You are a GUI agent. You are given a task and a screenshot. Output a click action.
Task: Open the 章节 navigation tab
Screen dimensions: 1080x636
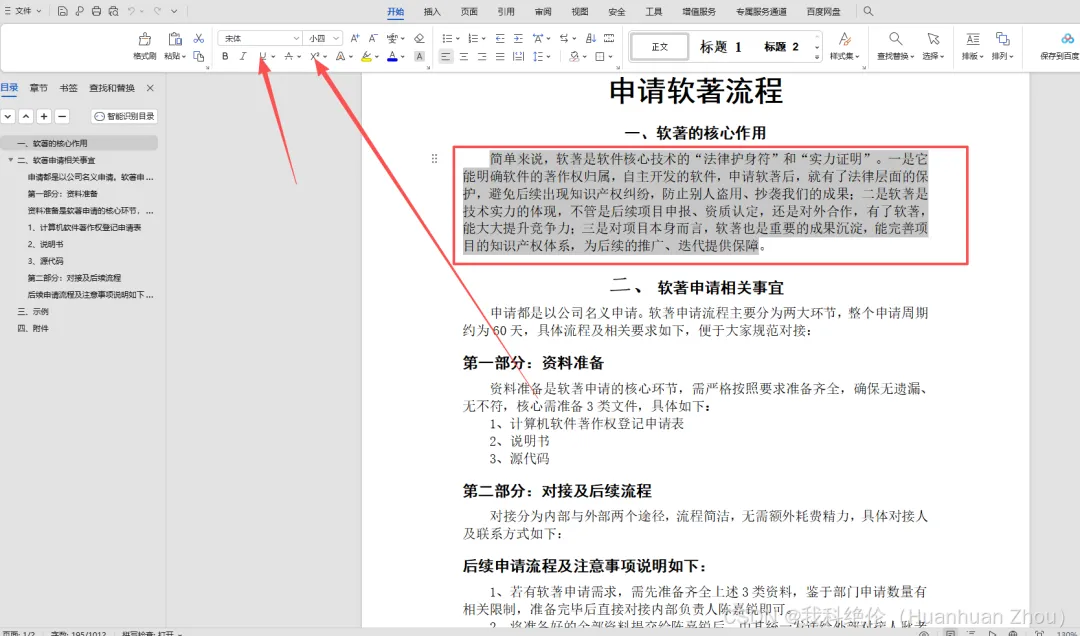click(39, 88)
